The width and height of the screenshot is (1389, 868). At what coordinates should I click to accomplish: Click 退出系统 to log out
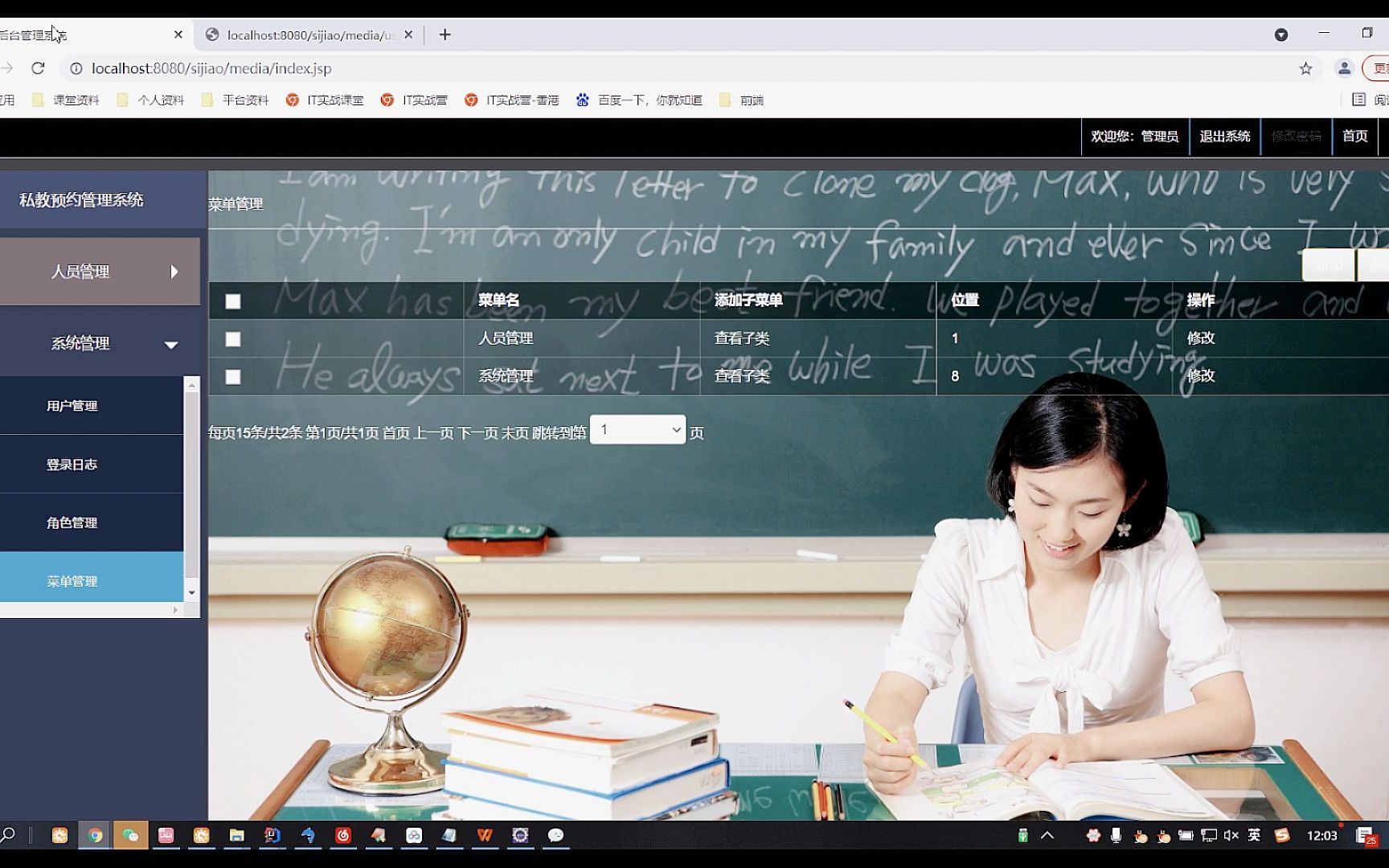(x=1225, y=136)
